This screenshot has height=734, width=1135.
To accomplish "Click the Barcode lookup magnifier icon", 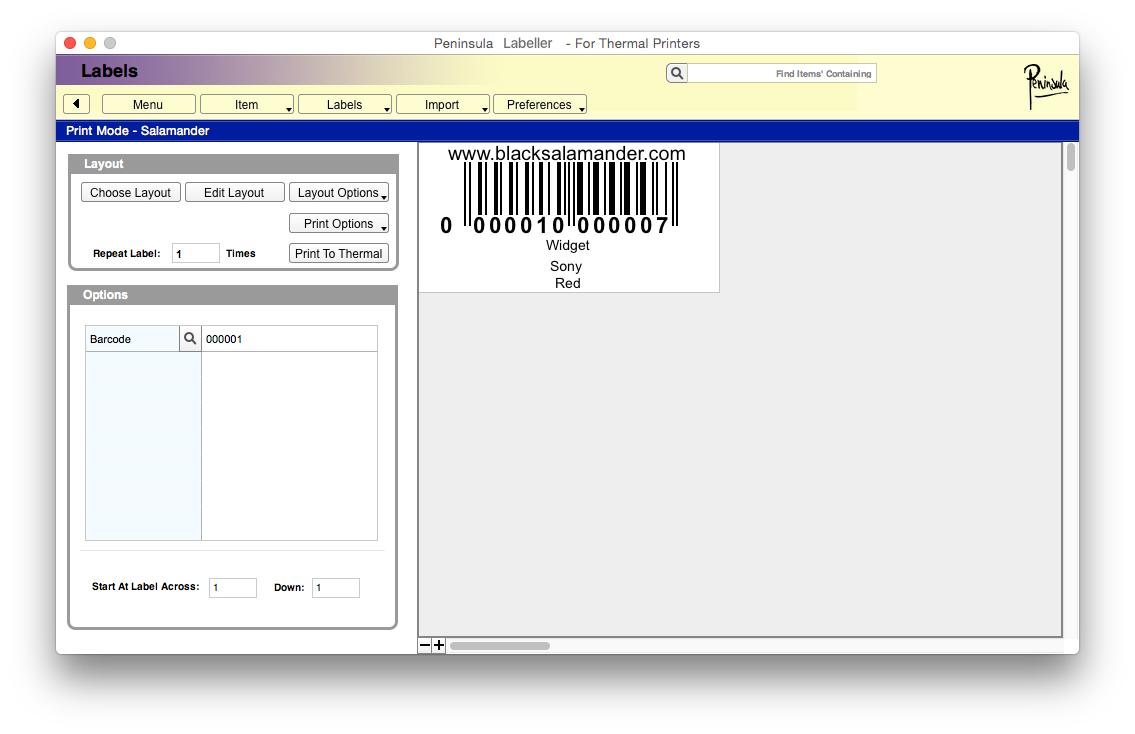I will (x=190, y=339).
